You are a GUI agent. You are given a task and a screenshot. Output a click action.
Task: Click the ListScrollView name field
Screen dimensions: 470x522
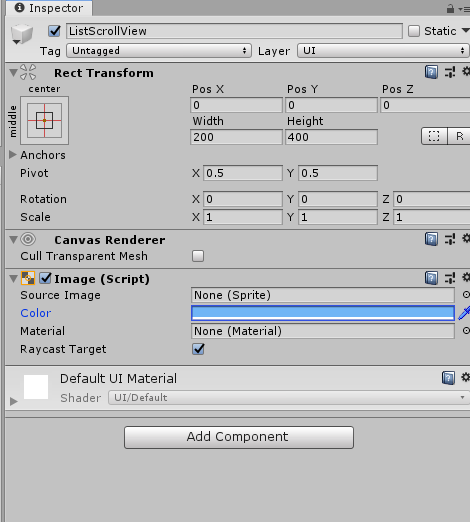tap(234, 31)
